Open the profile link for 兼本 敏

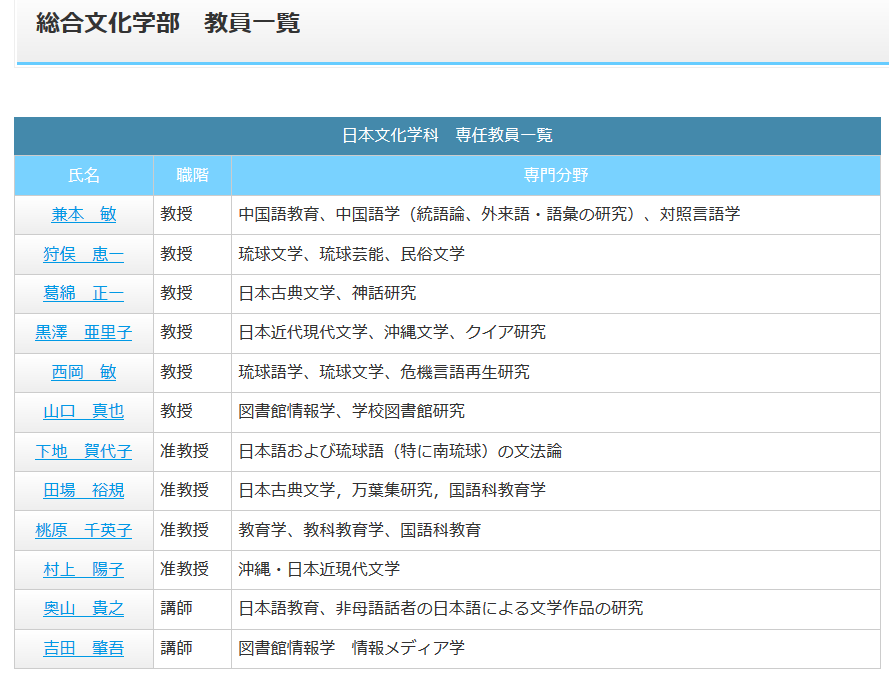click(84, 215)
